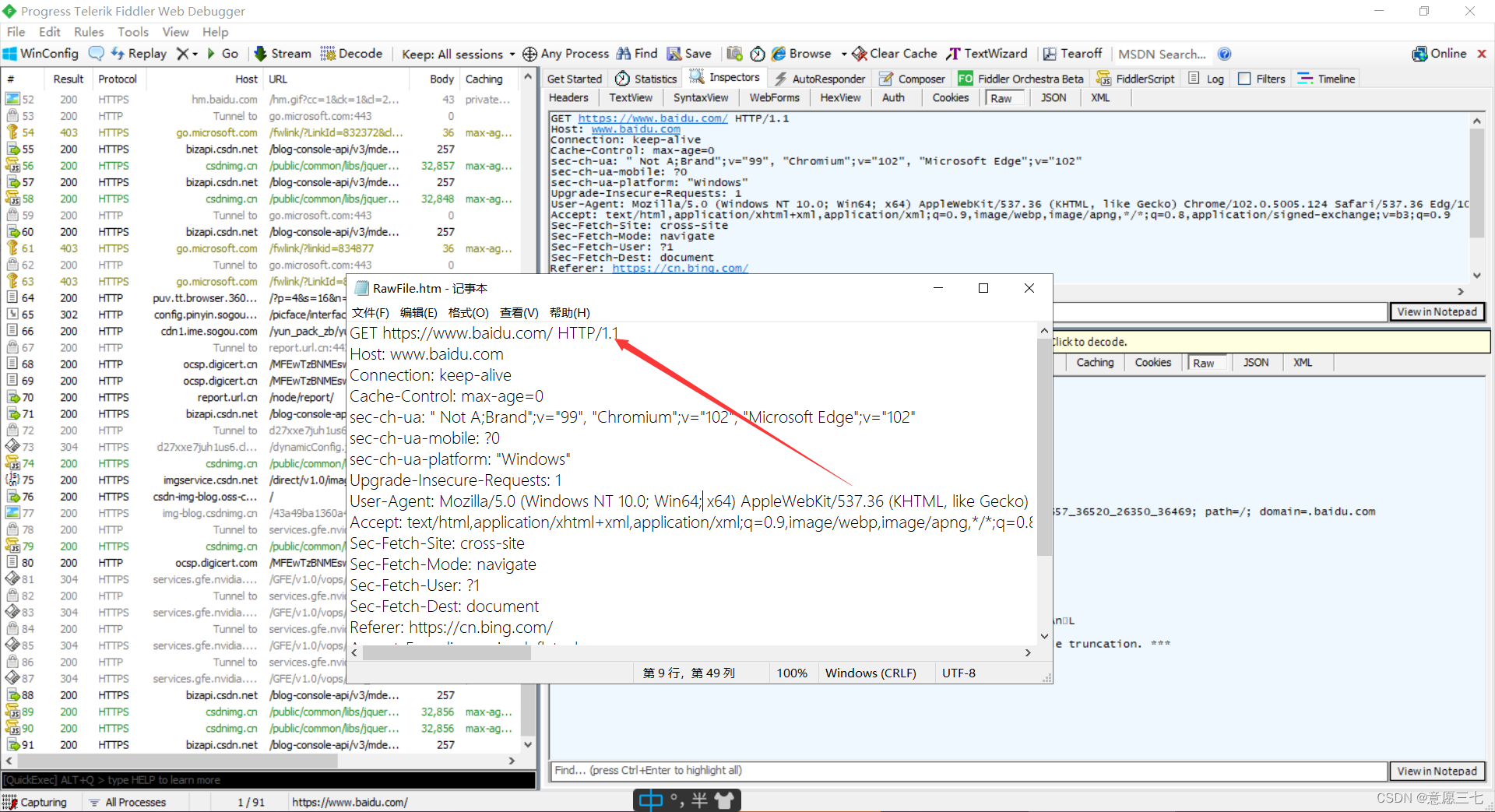The width and height of the screenshot is (1495, 812).
Task: Open Notepad 查看(V) menu
Action: (x=519, y=312)
